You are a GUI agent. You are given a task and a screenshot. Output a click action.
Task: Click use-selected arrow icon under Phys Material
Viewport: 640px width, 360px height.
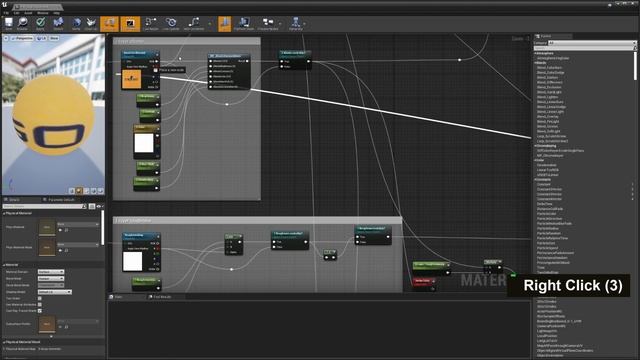coord(60,230)
